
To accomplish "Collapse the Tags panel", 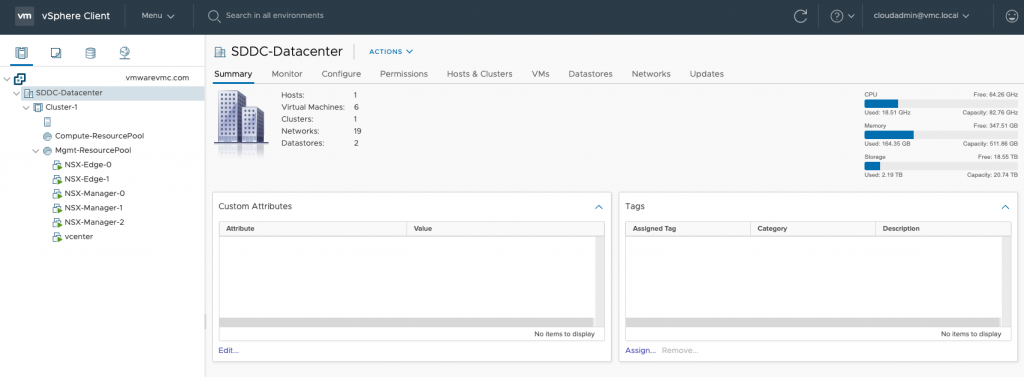I will [1005, 206].
